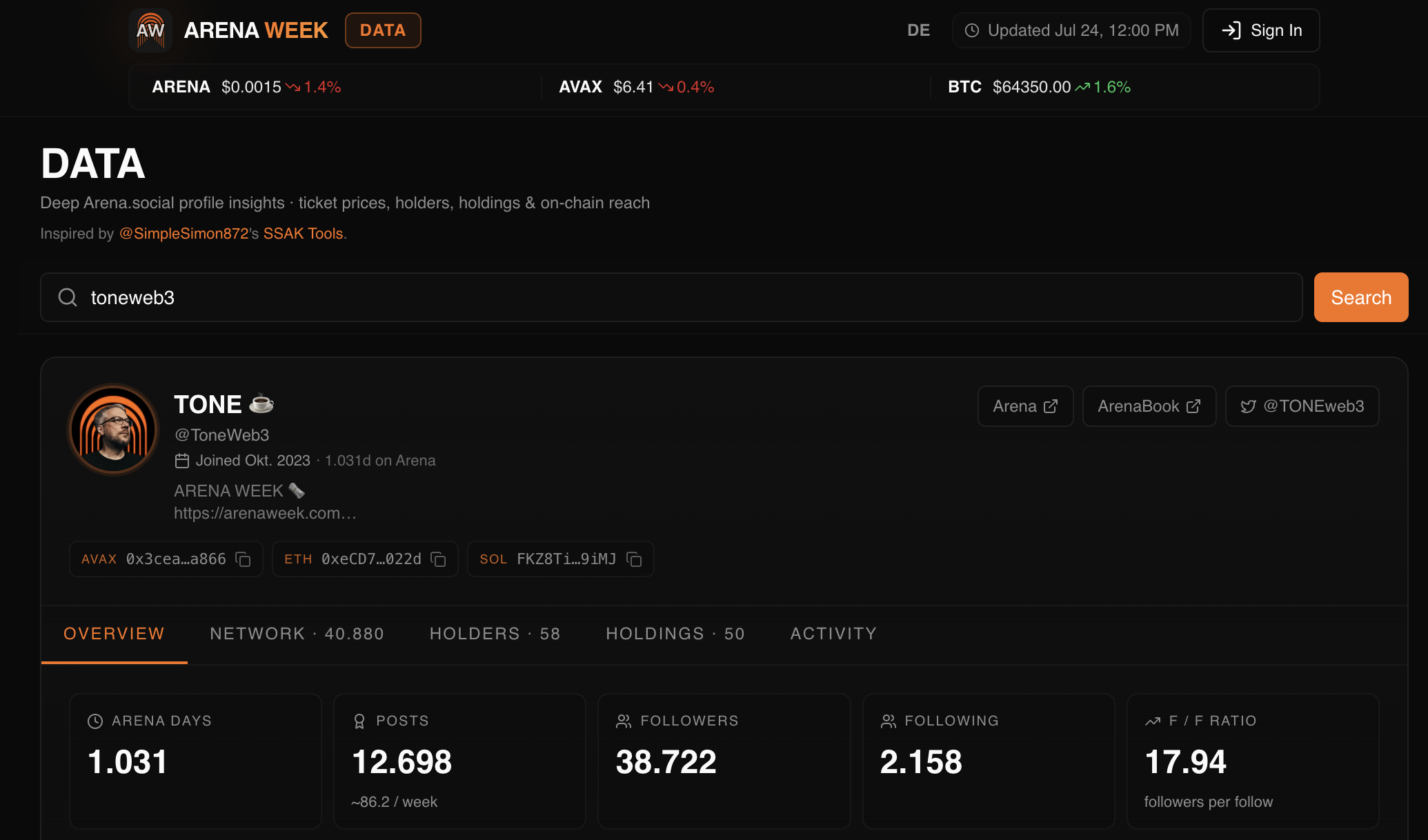This screenshot has width=1428, height=840.
Task: Click the Following people icon
Action: tap(889, 721)
